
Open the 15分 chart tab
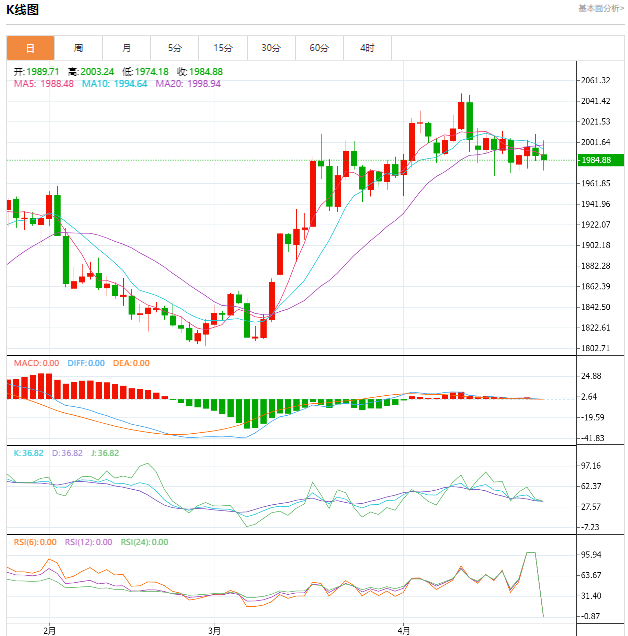[x=223, y=48]
